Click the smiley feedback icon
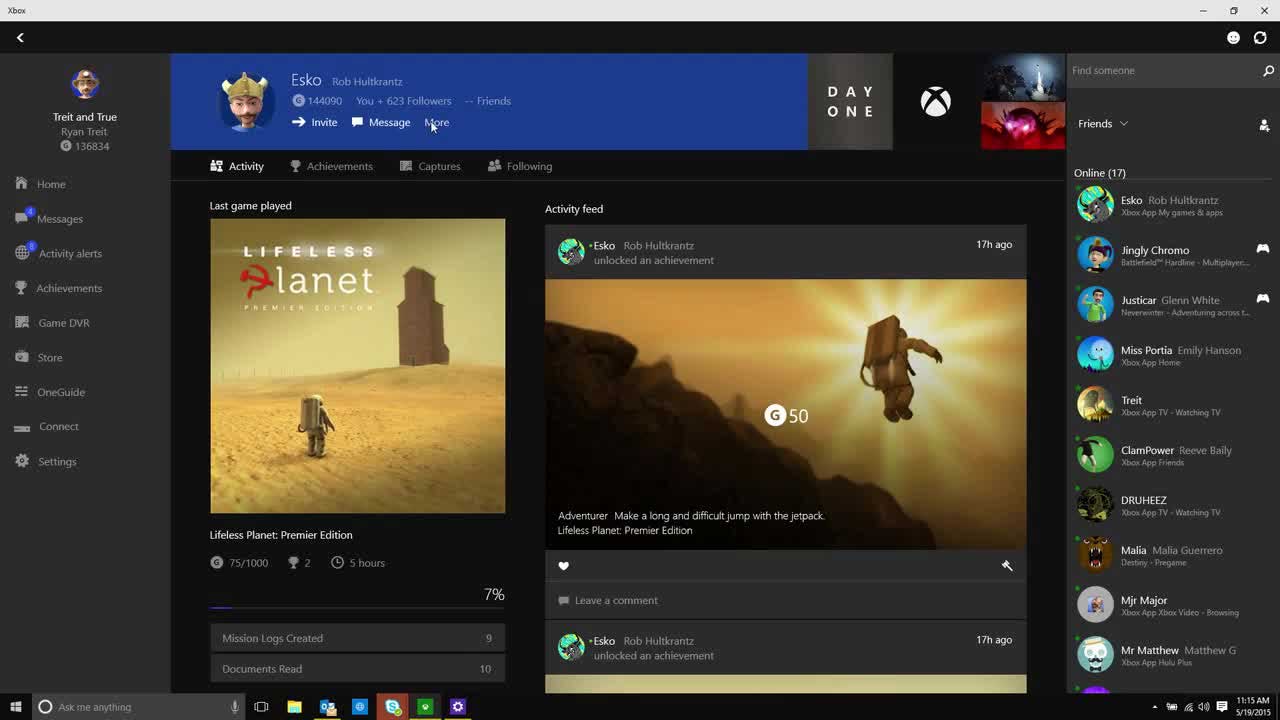The image size is (1280, 720). click(x=1233, y=37)
